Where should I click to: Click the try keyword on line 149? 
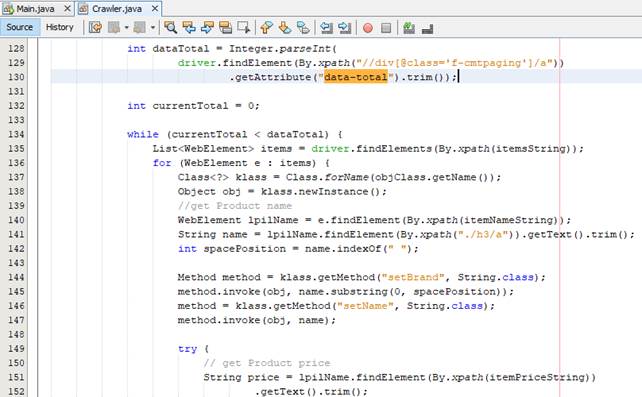click(x=187, y=349)
